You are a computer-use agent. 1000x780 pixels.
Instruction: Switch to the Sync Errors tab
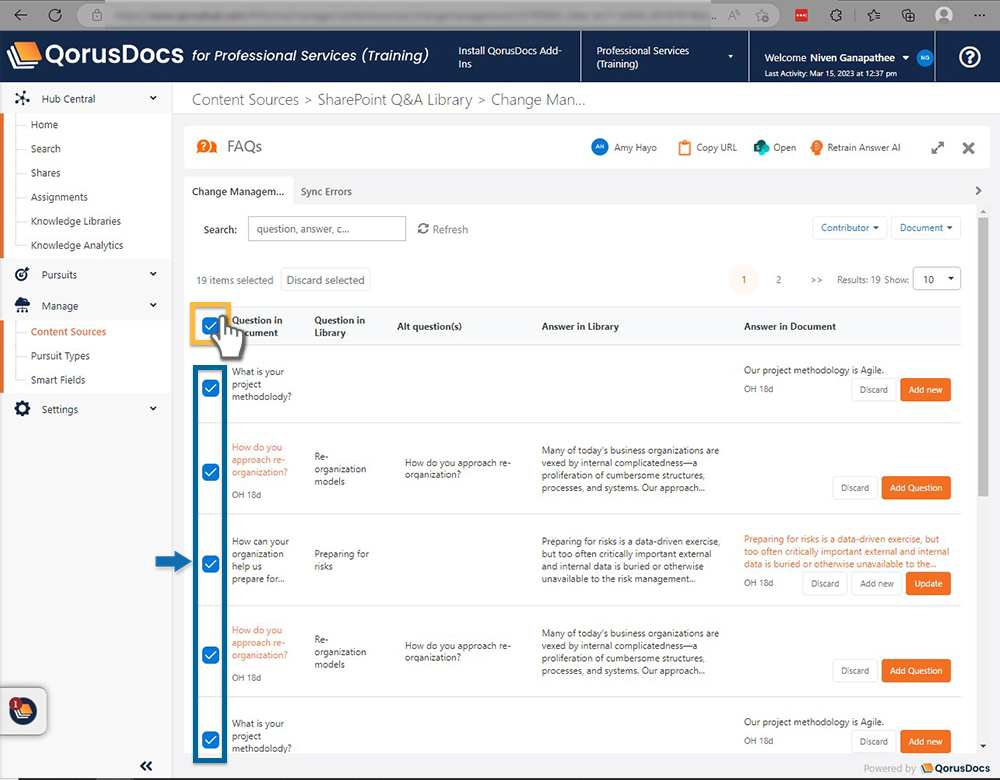(326, 191)
